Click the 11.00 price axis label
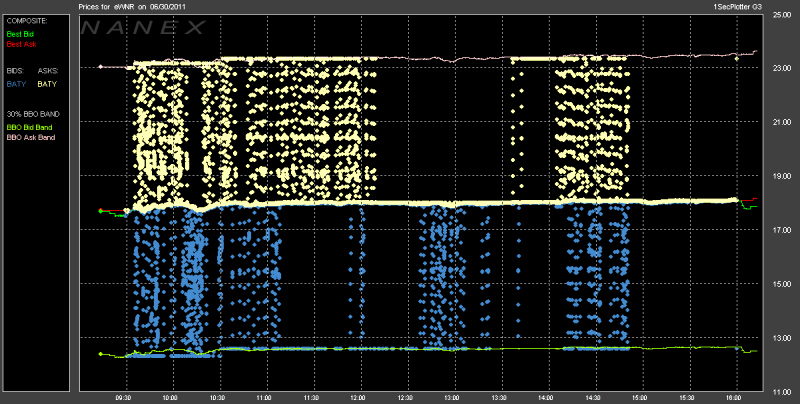 [782, 392]
